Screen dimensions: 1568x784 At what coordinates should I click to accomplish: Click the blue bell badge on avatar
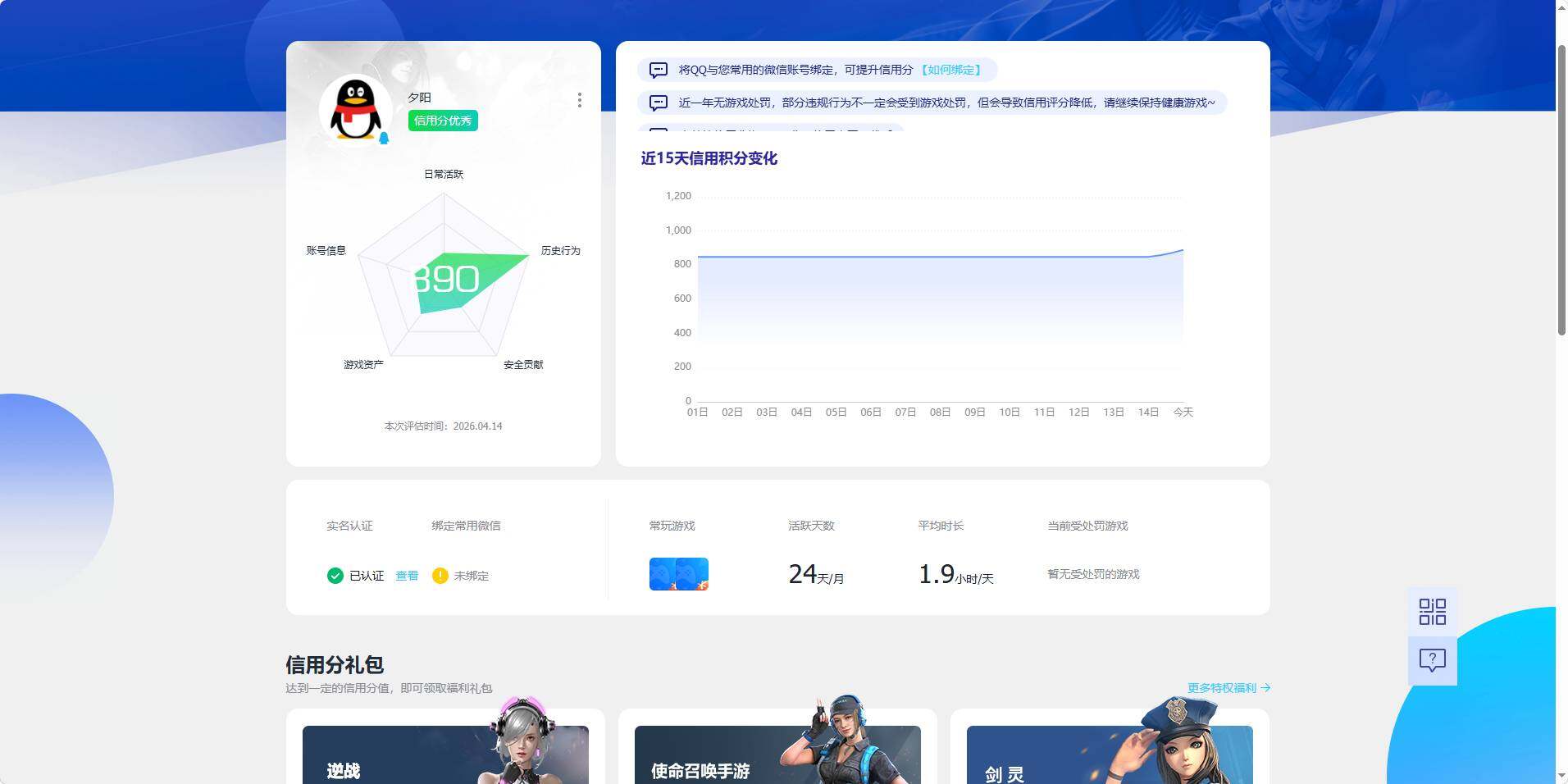click(x=384, y=138)
